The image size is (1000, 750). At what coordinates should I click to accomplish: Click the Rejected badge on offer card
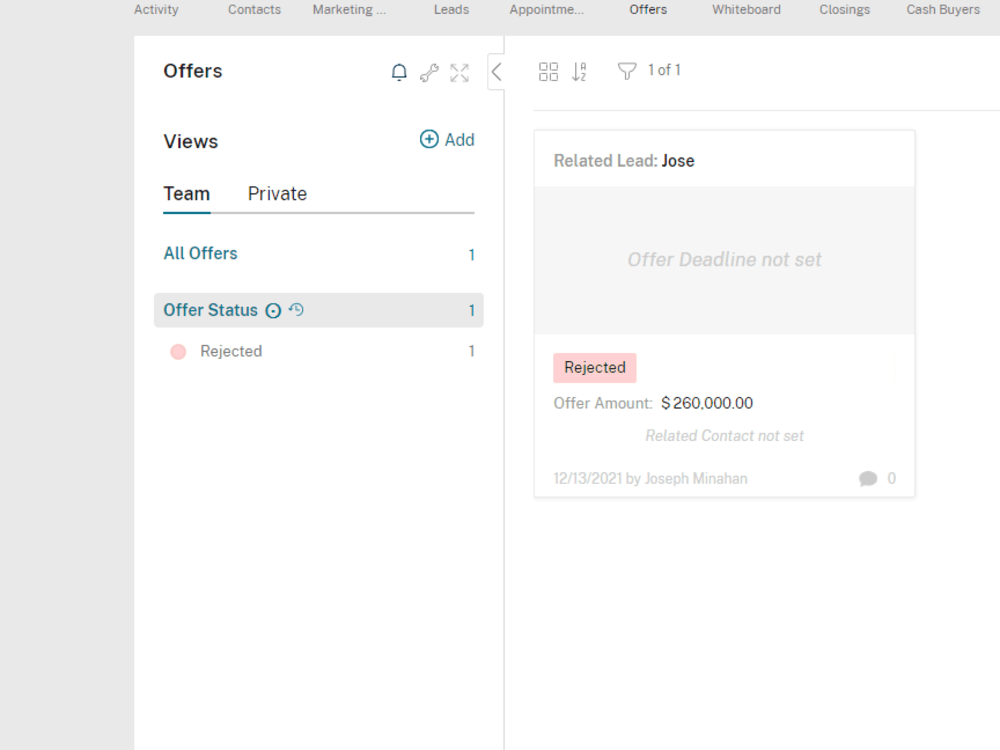pos(595,368)
